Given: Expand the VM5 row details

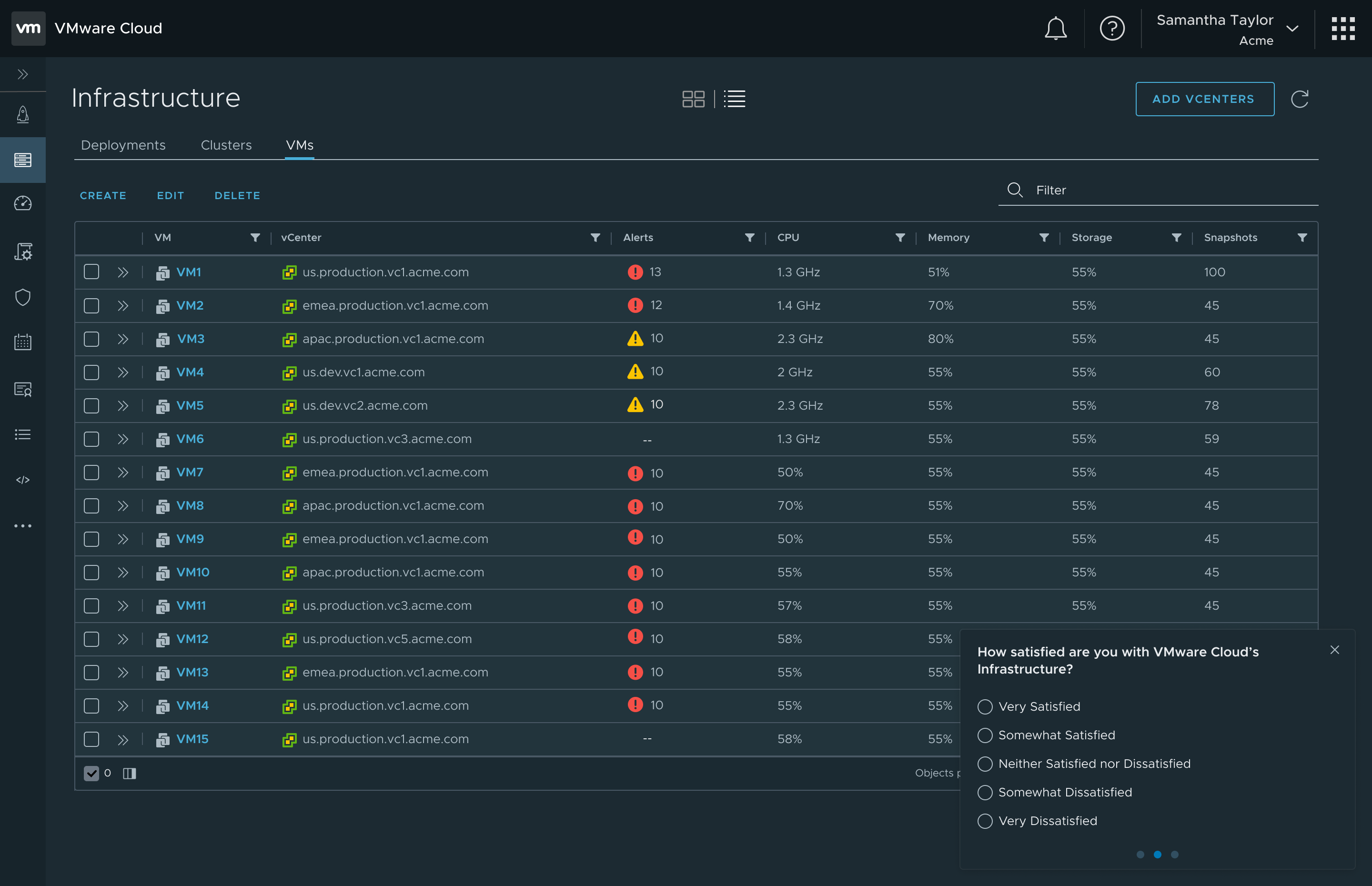Looking at the screenshot, I should [x=122, y=405].
